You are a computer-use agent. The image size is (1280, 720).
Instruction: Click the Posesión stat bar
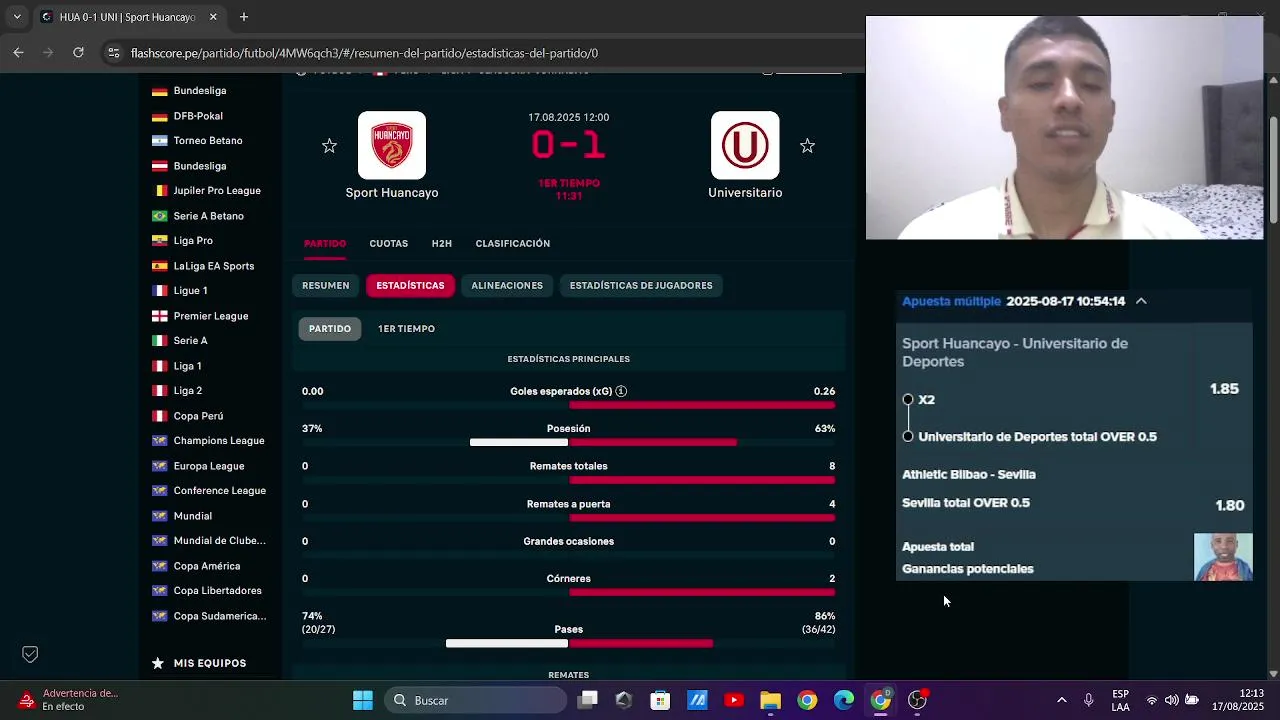click(x=568, y=442)
